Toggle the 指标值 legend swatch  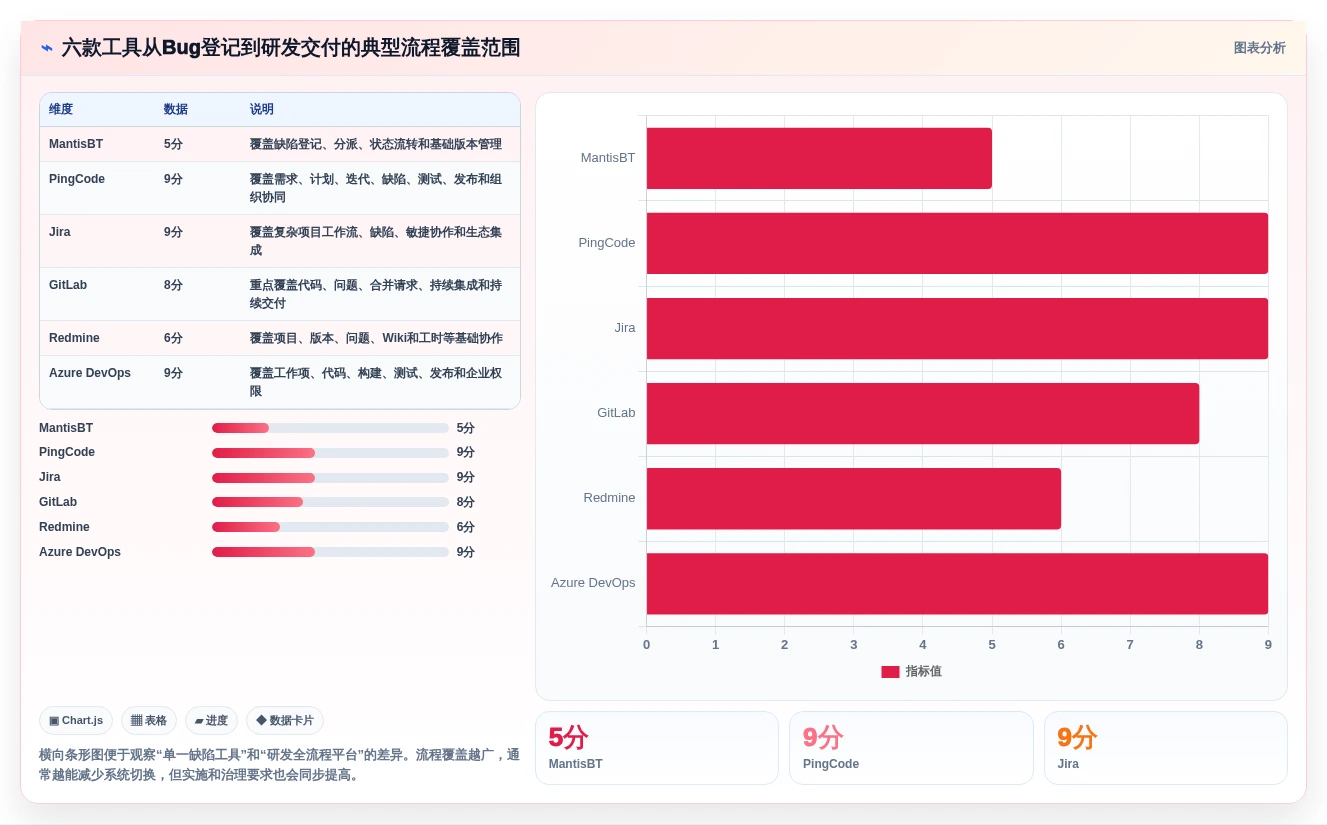[x=890, y=672]
